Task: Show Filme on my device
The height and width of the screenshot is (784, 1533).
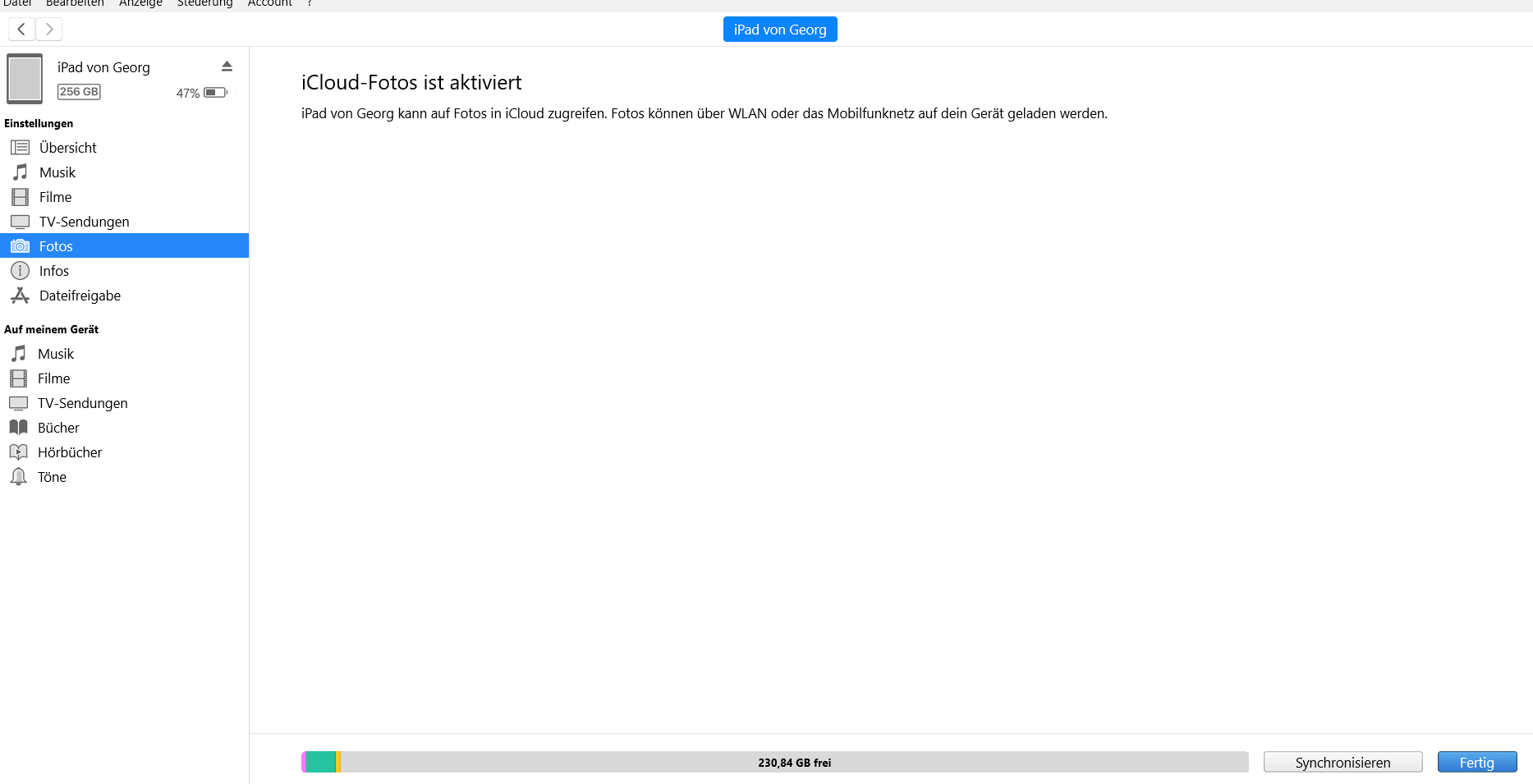Action: [124, 378]
